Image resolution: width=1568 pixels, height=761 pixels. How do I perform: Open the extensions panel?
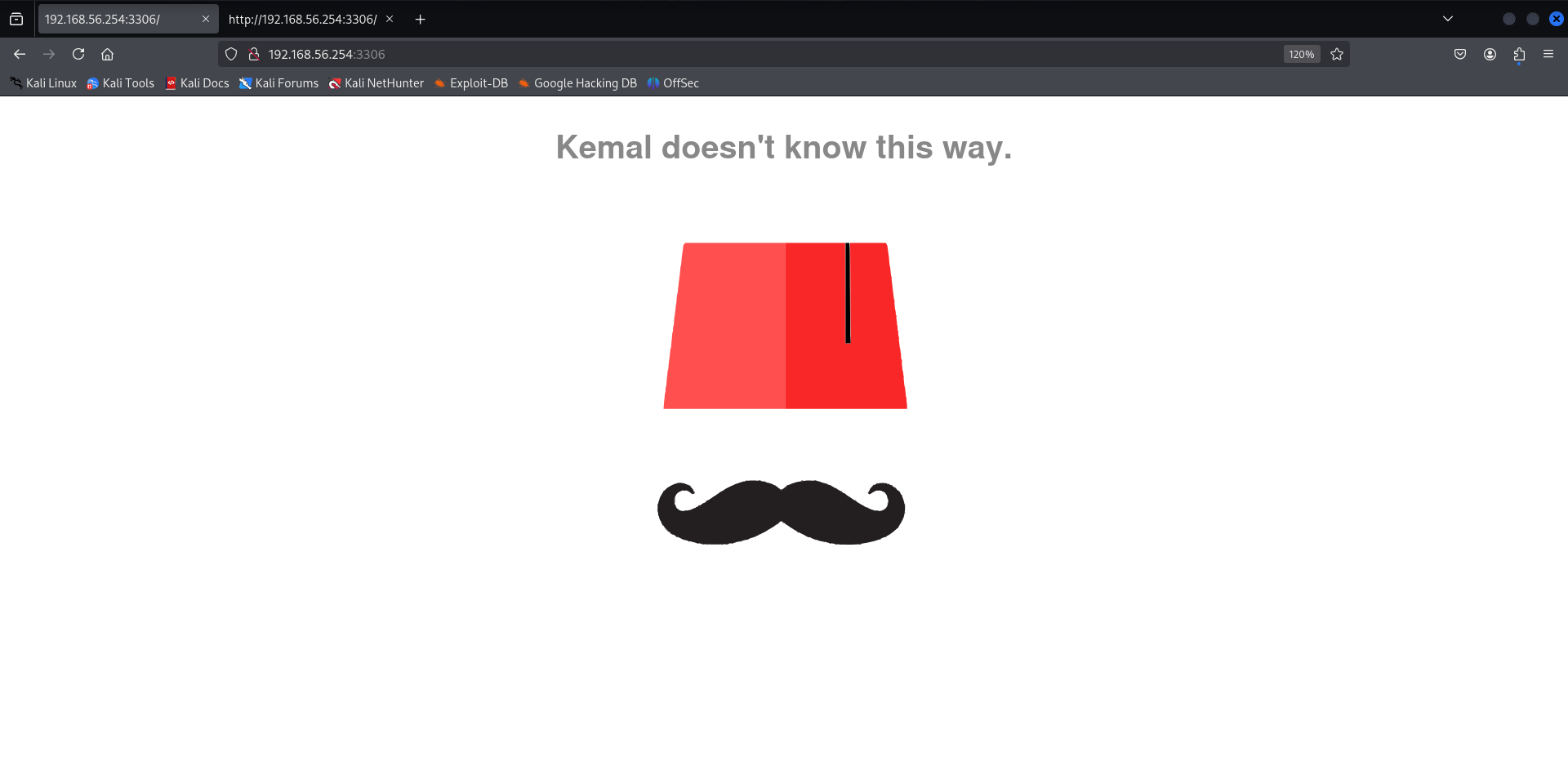[x=1519, y=54]
